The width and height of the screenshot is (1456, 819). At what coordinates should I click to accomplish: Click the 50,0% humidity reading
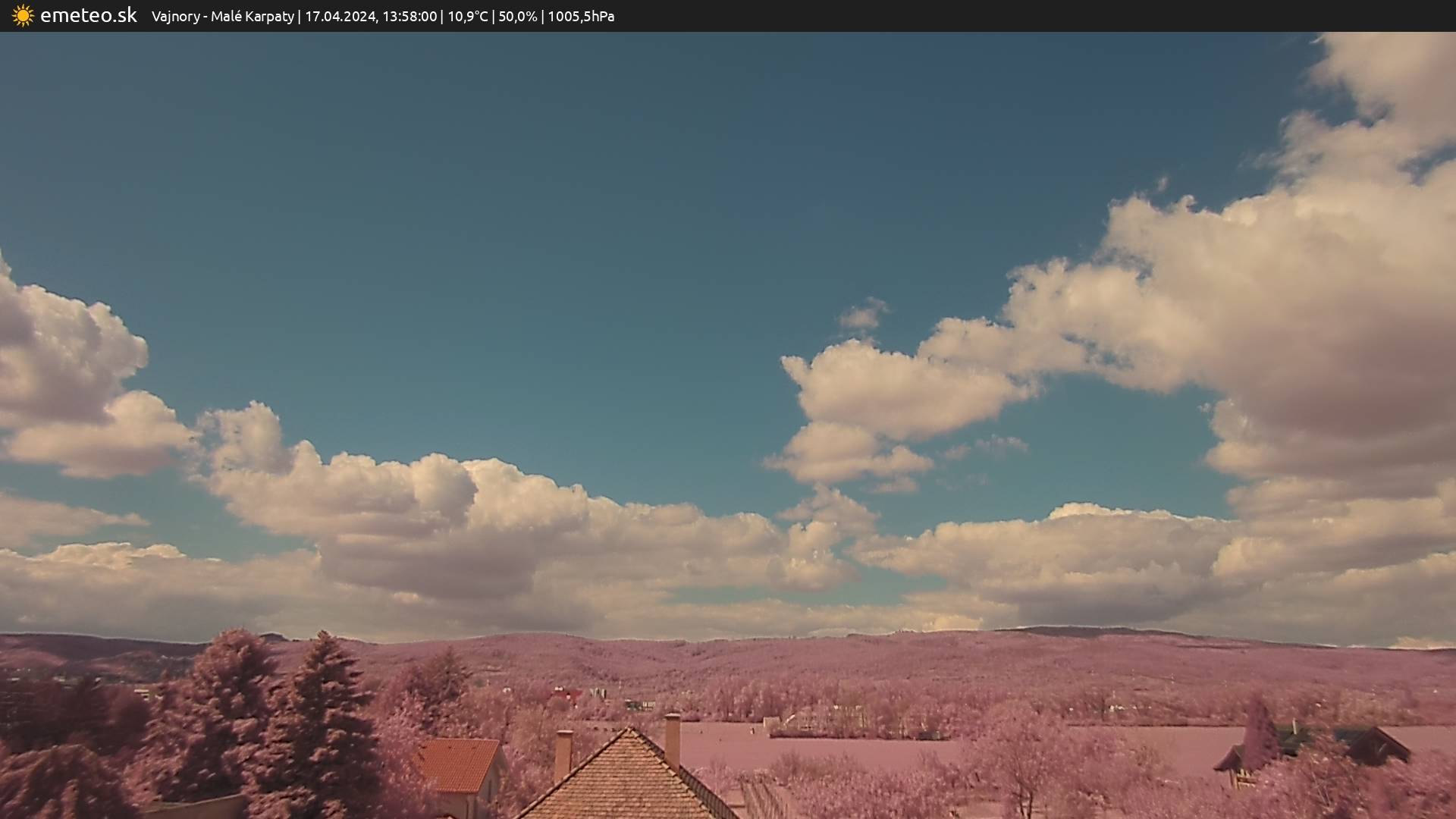coord(517,17)
